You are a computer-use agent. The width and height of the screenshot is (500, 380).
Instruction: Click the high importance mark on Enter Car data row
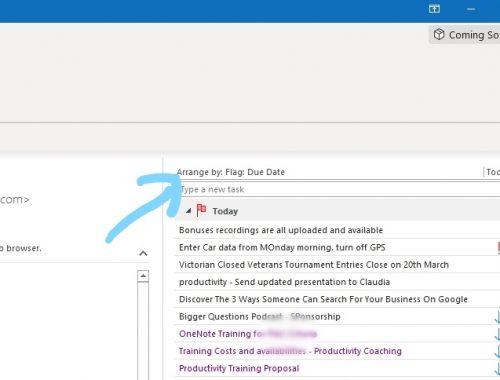point(498,248)
